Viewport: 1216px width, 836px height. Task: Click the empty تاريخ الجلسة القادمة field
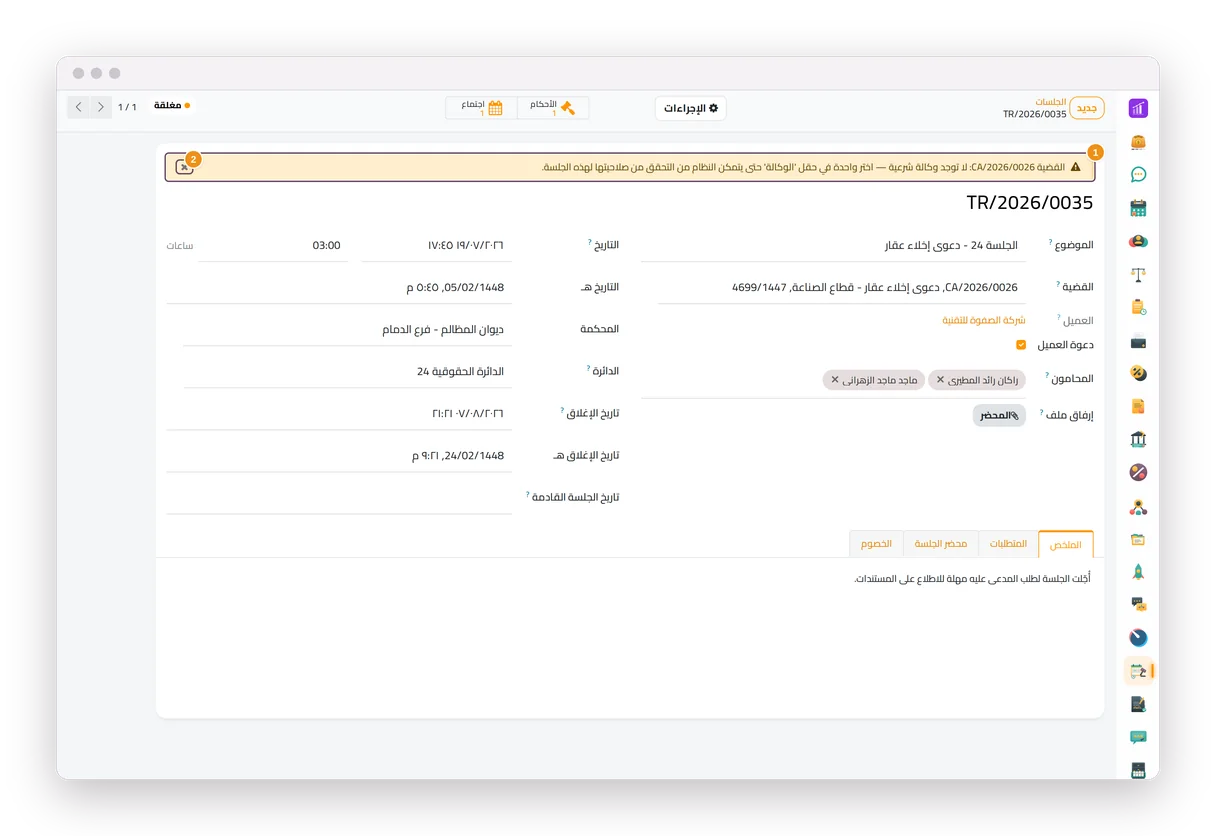339,498
